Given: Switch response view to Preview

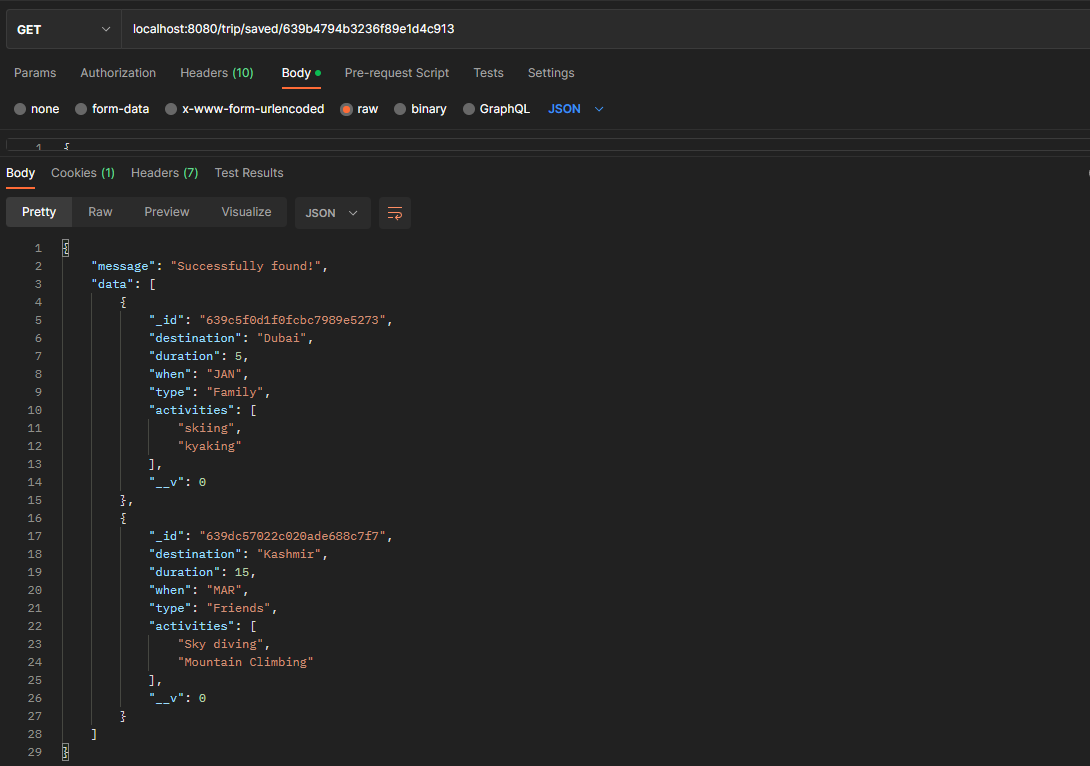Looking at the screenshot, I should point(167,212).
